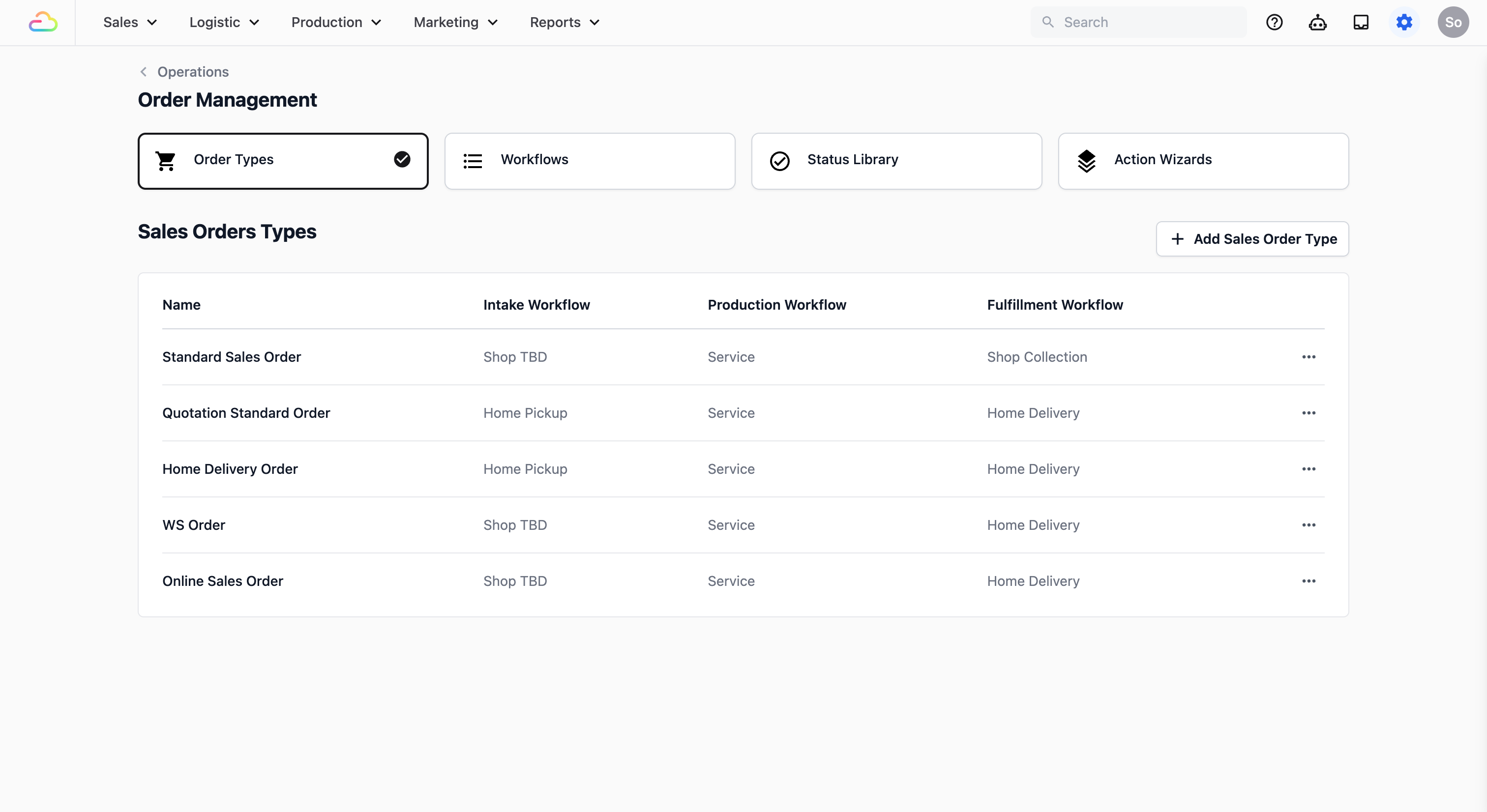Screen dimensions: 1487x812
Task: Click the So user avatar
Action: (1453, 23)
